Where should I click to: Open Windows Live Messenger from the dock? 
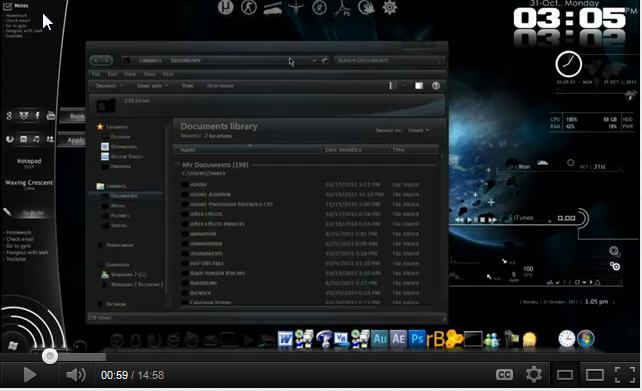click(x=492, y=340)
